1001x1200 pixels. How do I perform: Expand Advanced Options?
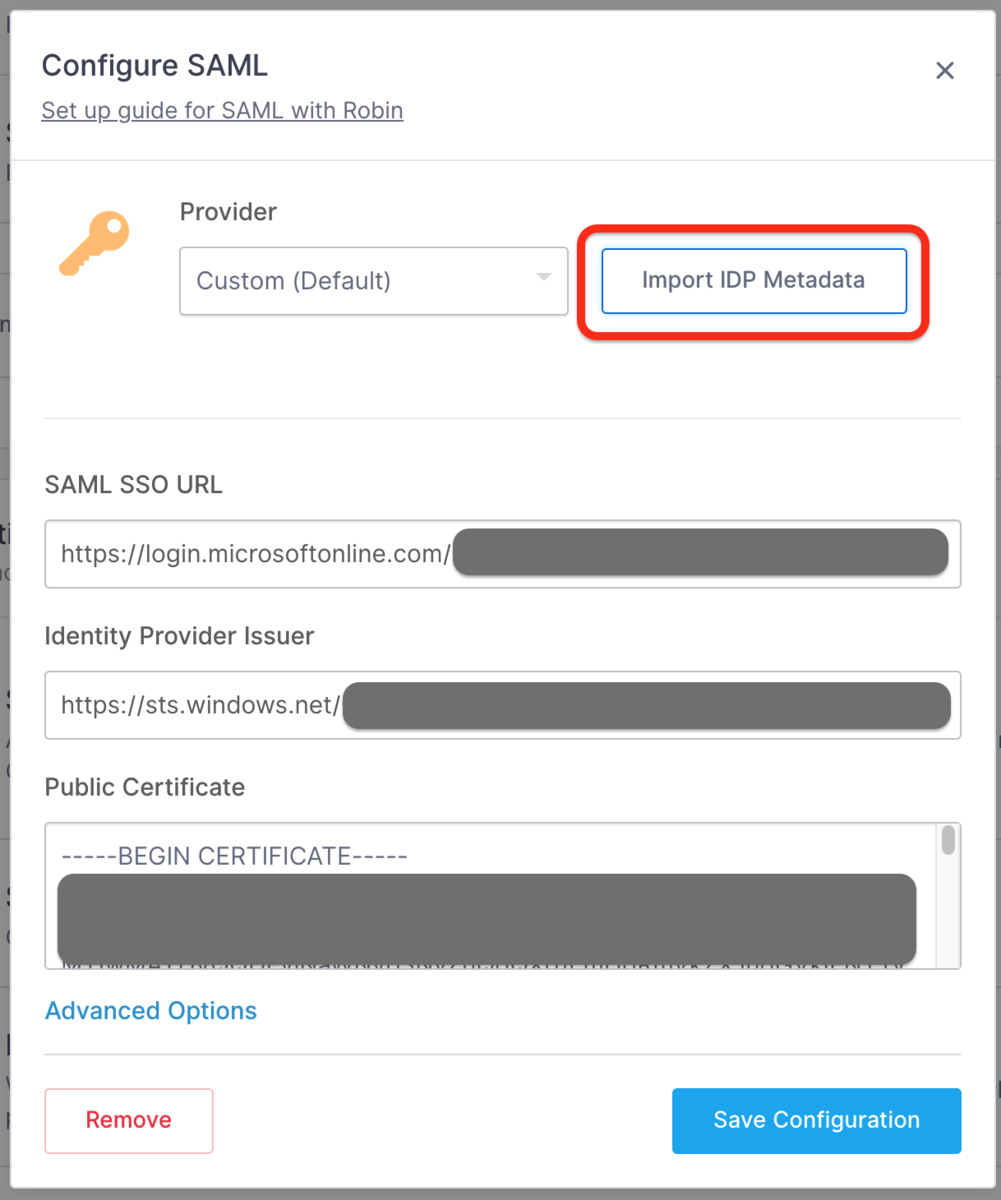(x=151, y=1011)
